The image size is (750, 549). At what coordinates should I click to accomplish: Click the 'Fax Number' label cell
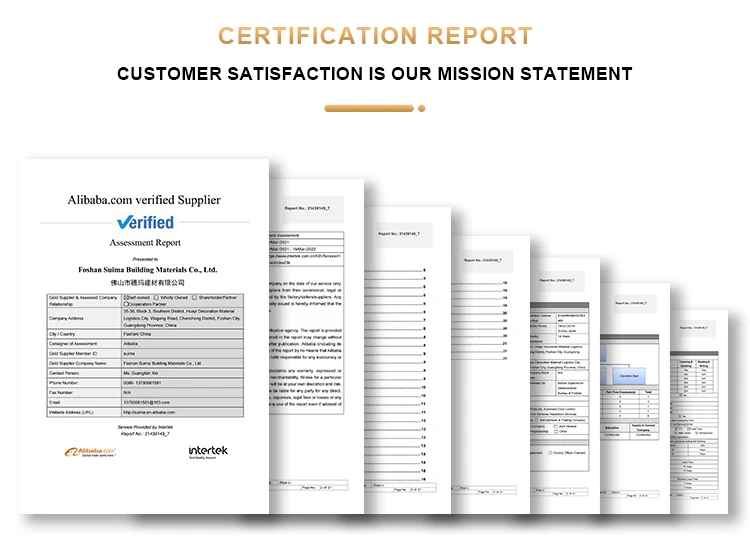(84, 392)
